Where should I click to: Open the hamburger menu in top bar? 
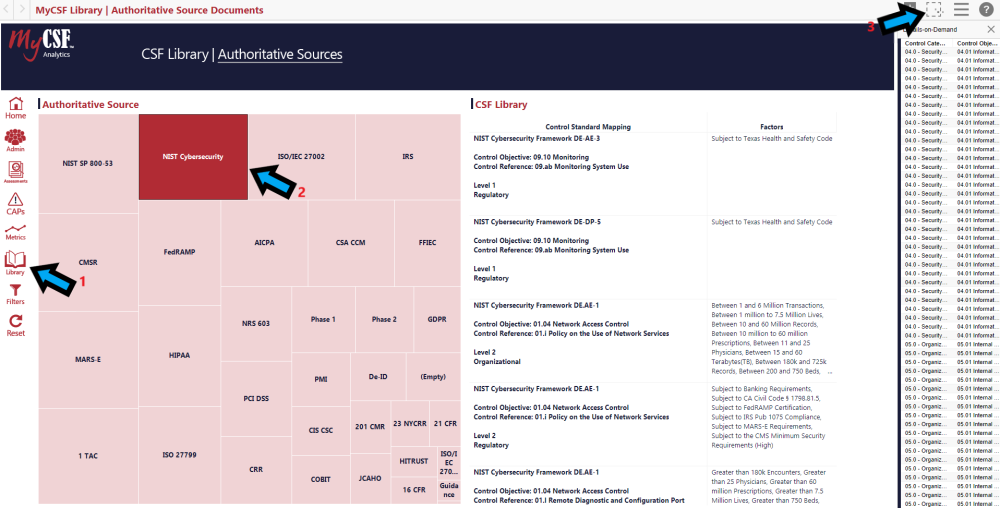point(961,9)
